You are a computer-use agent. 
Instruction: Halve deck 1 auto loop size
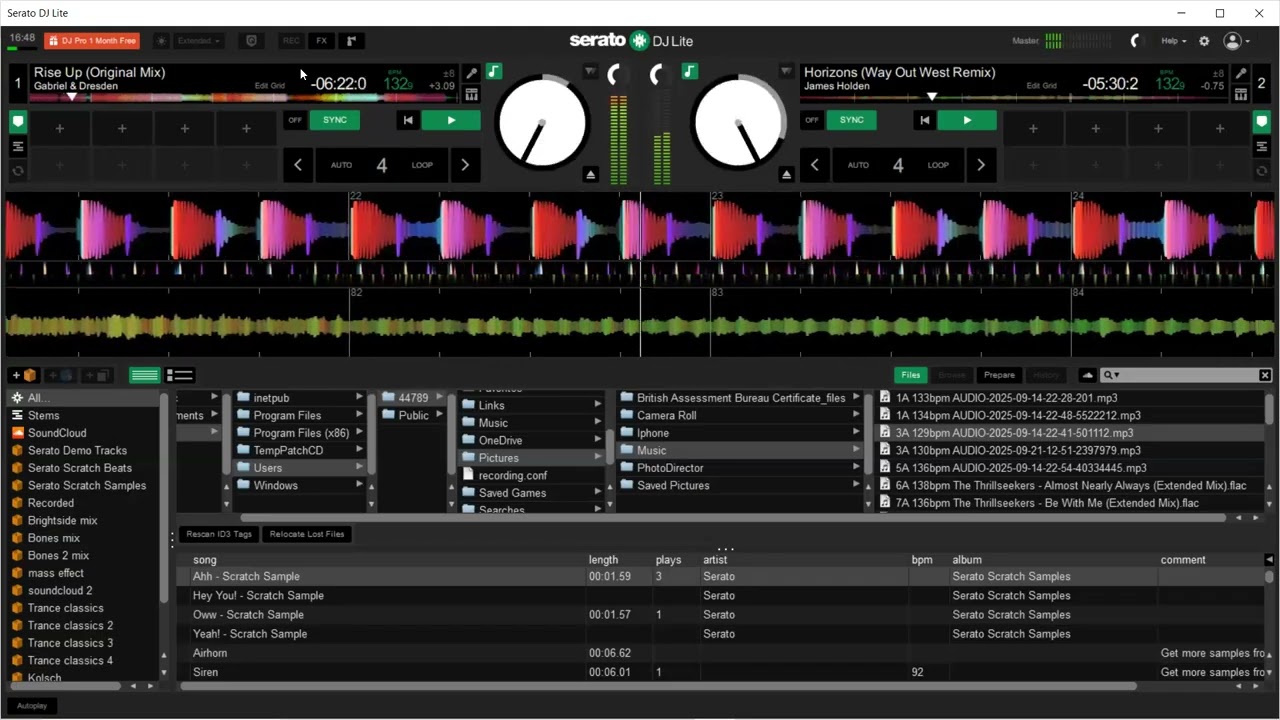[x=298, y=165]
